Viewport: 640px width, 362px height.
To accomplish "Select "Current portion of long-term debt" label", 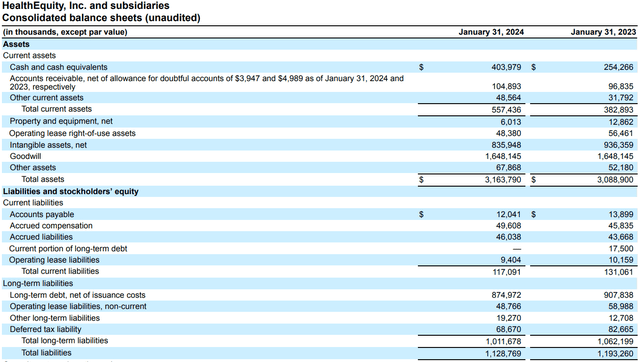I will (68, 249).
